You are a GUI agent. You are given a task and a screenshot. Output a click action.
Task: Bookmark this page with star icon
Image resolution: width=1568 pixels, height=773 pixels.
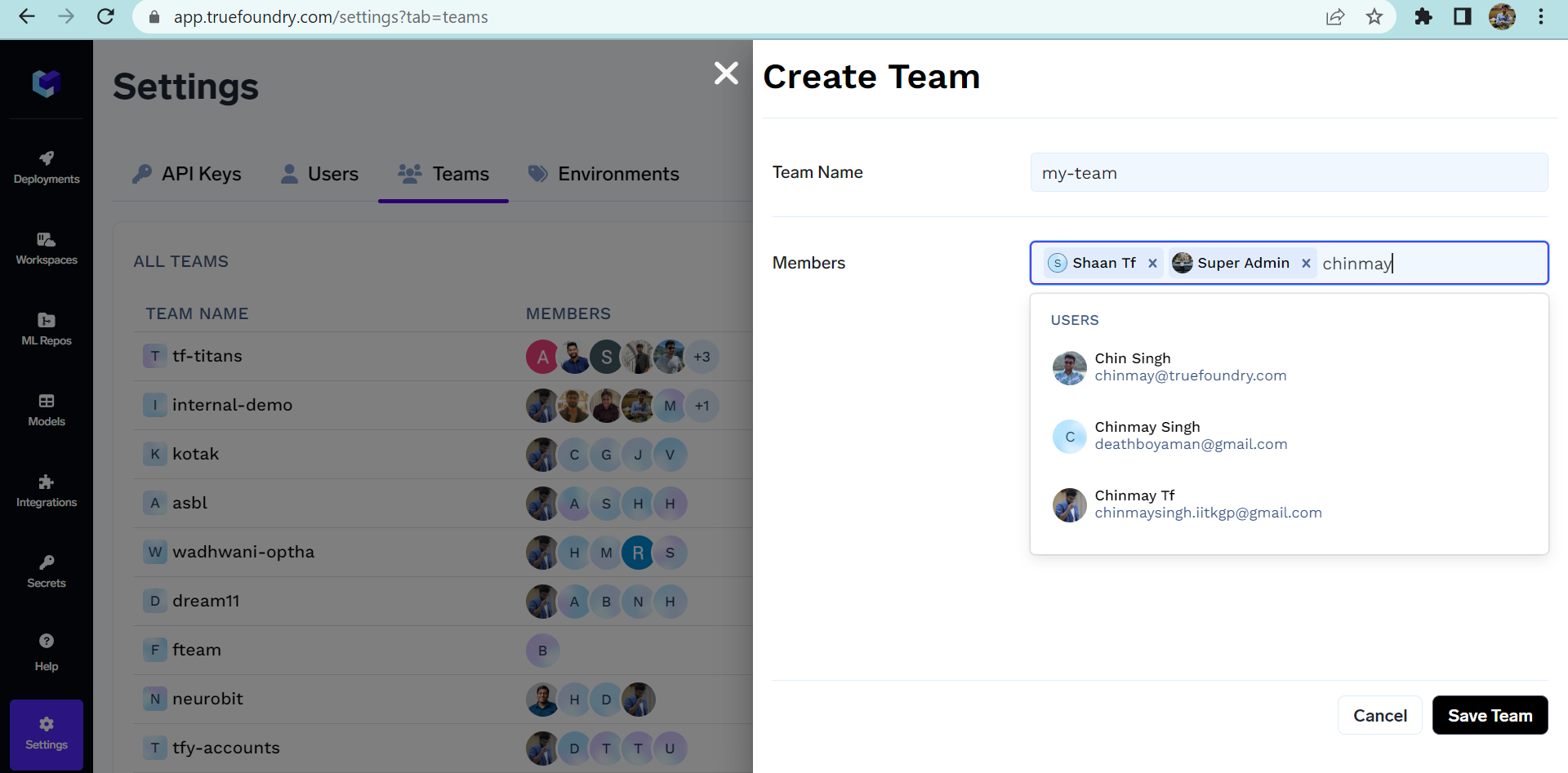tap(1374, 16)
